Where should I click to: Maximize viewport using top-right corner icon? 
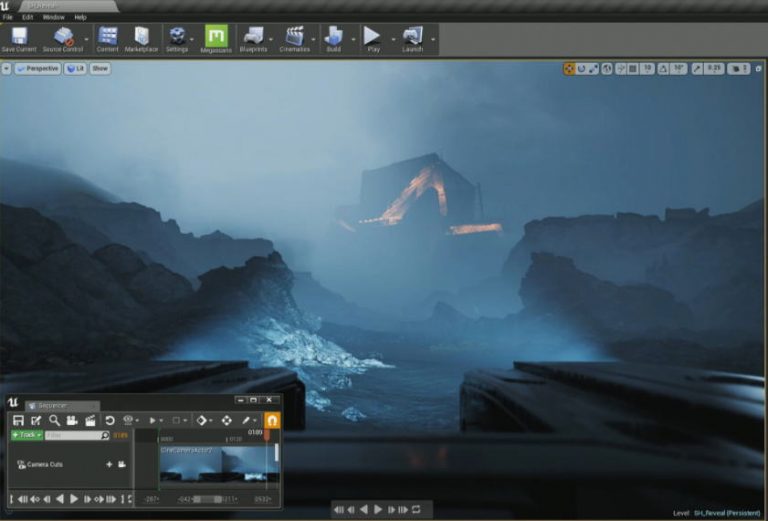(758, 69)
